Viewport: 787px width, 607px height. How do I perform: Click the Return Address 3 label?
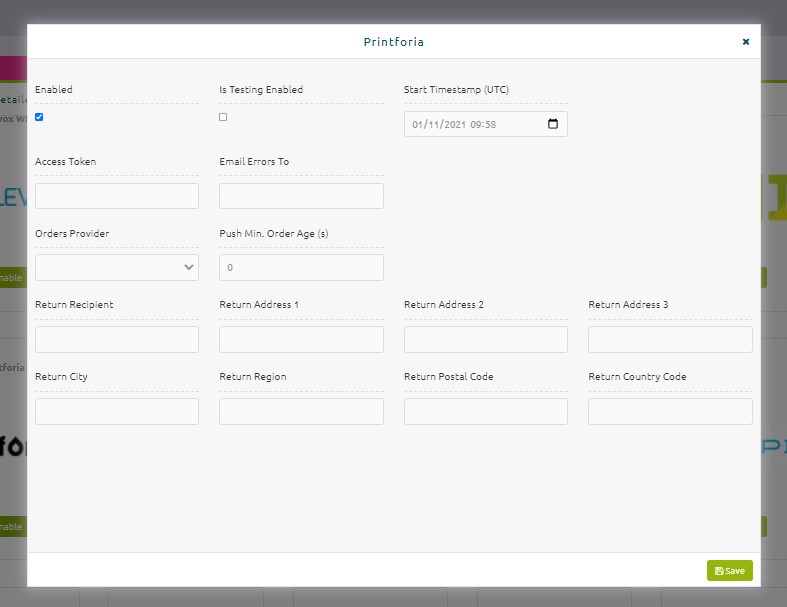628,304
